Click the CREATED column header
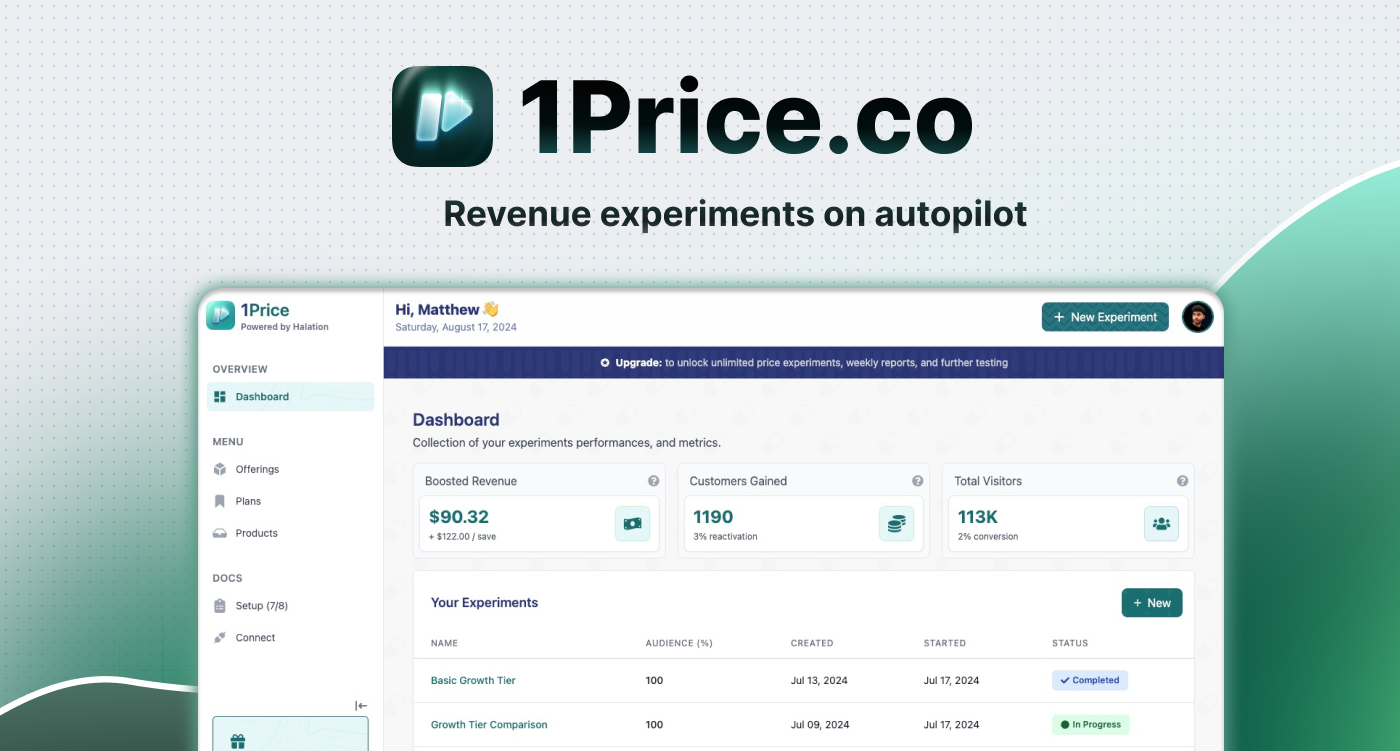Screen dimensions: 1400x751 (812, 643)
